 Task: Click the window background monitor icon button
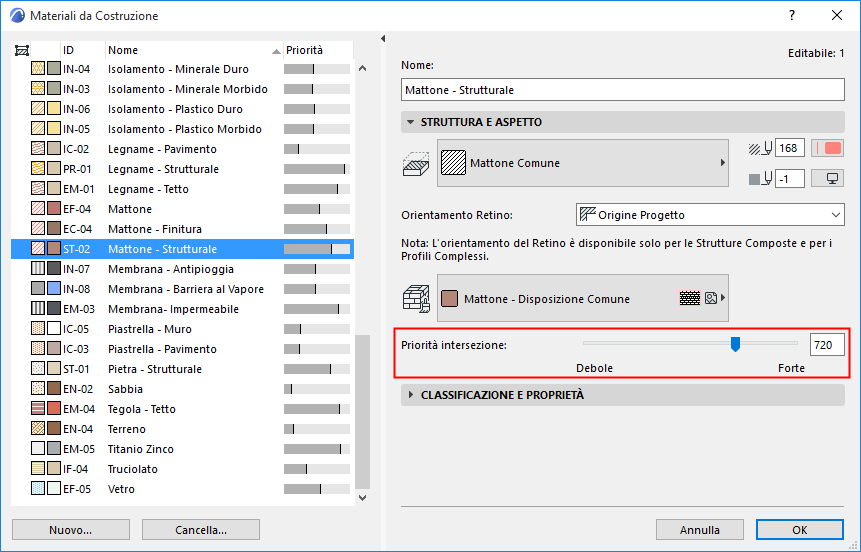pyautogui.click(x=828, y=179)
